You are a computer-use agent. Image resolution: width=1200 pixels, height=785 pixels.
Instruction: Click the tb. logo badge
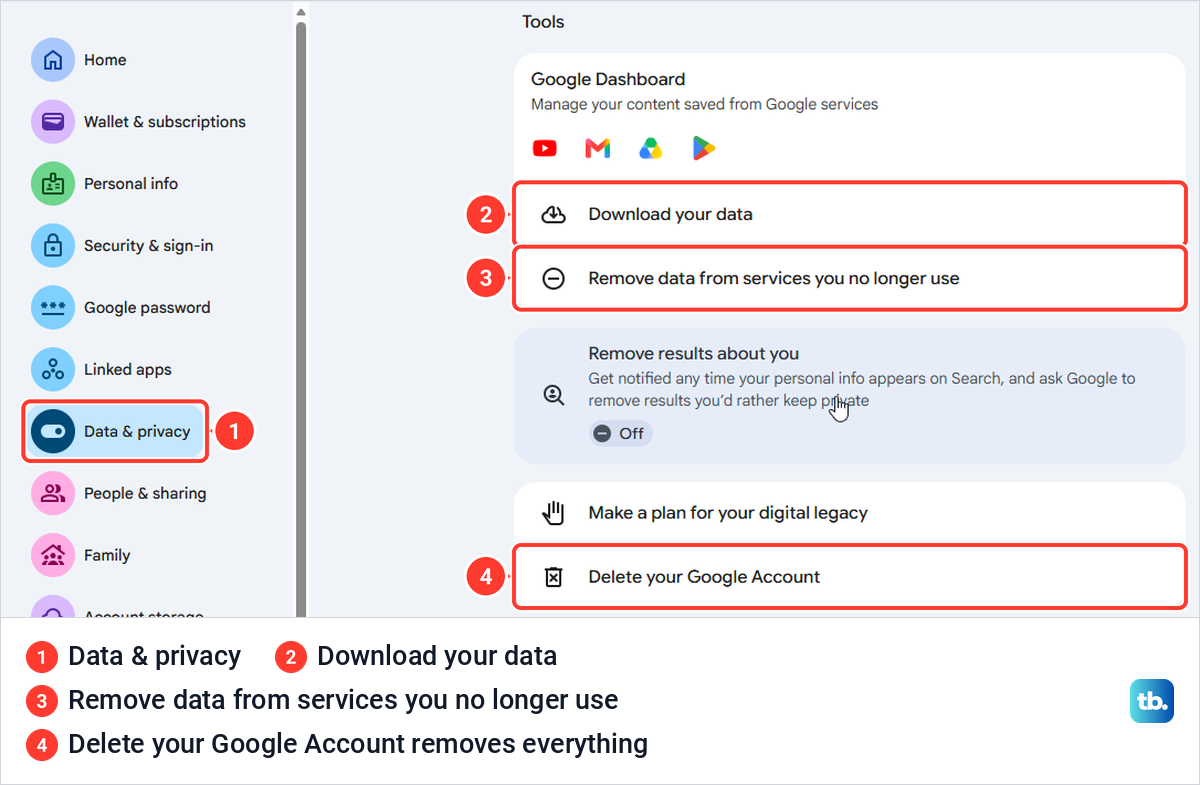1151,701
